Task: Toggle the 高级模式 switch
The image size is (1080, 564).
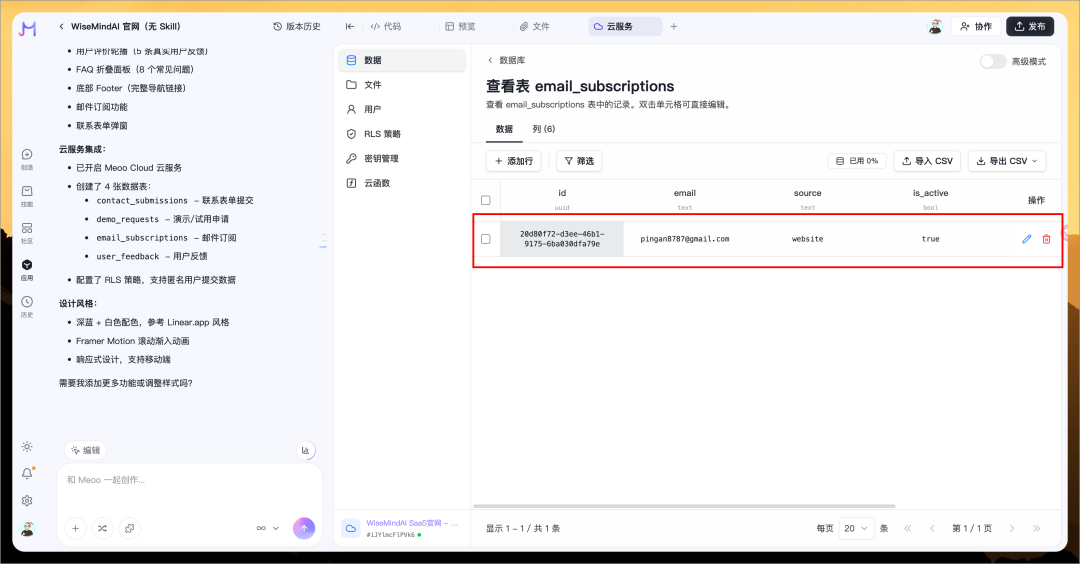Action: click(x=993, y=61)
